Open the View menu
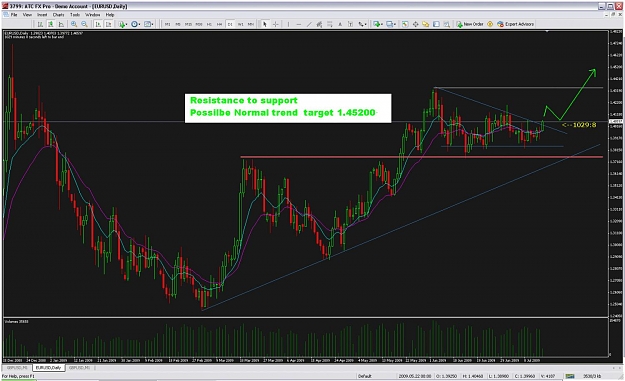The height and width of the screenshot is (381, 625). [x=27, y=15]
